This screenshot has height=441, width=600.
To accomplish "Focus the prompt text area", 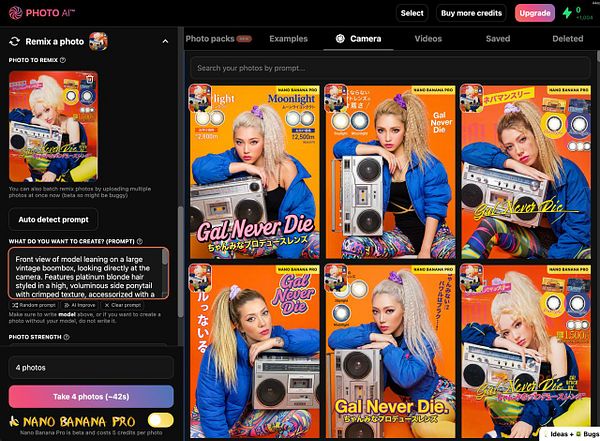I will click(x=88, y=273).
